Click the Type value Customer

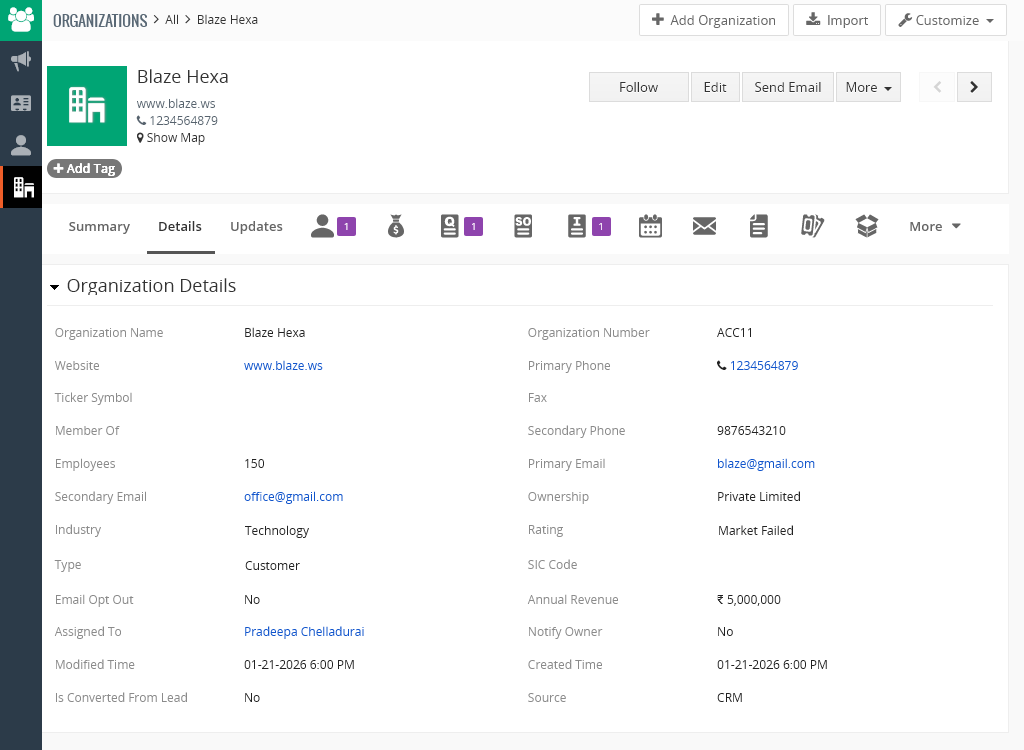click(272, 566)
